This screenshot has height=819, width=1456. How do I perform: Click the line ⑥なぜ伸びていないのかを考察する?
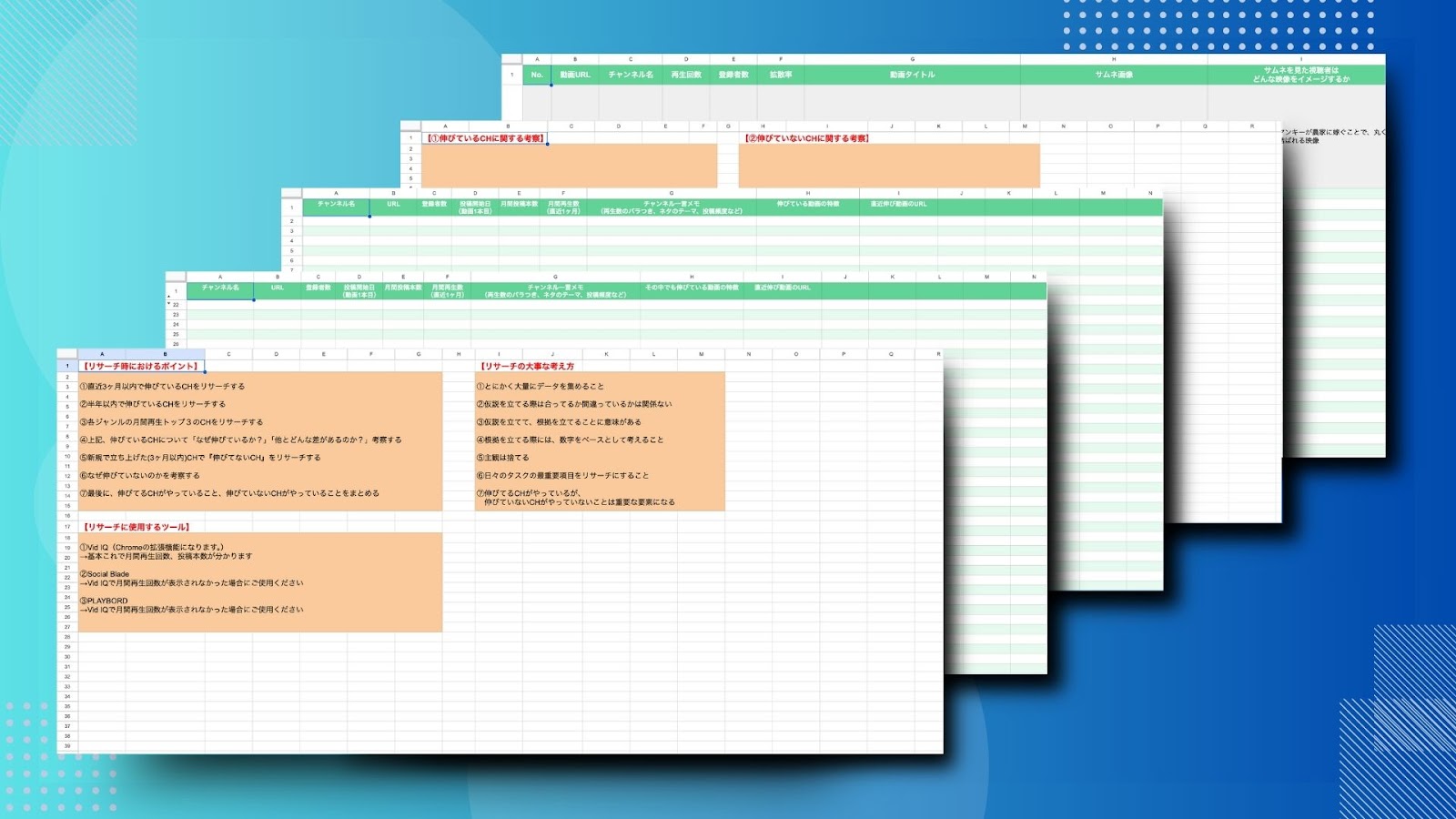click(139, 475)
